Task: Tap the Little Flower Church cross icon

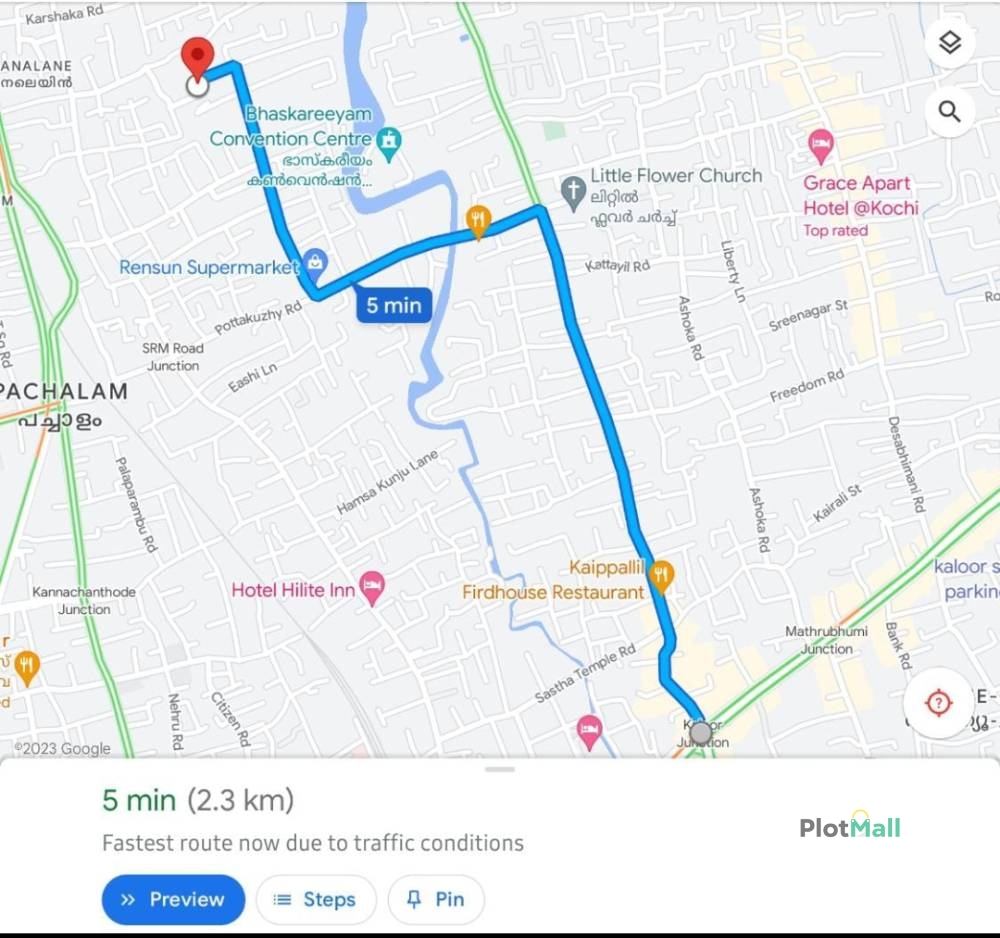Action: (x=573, y=193)
